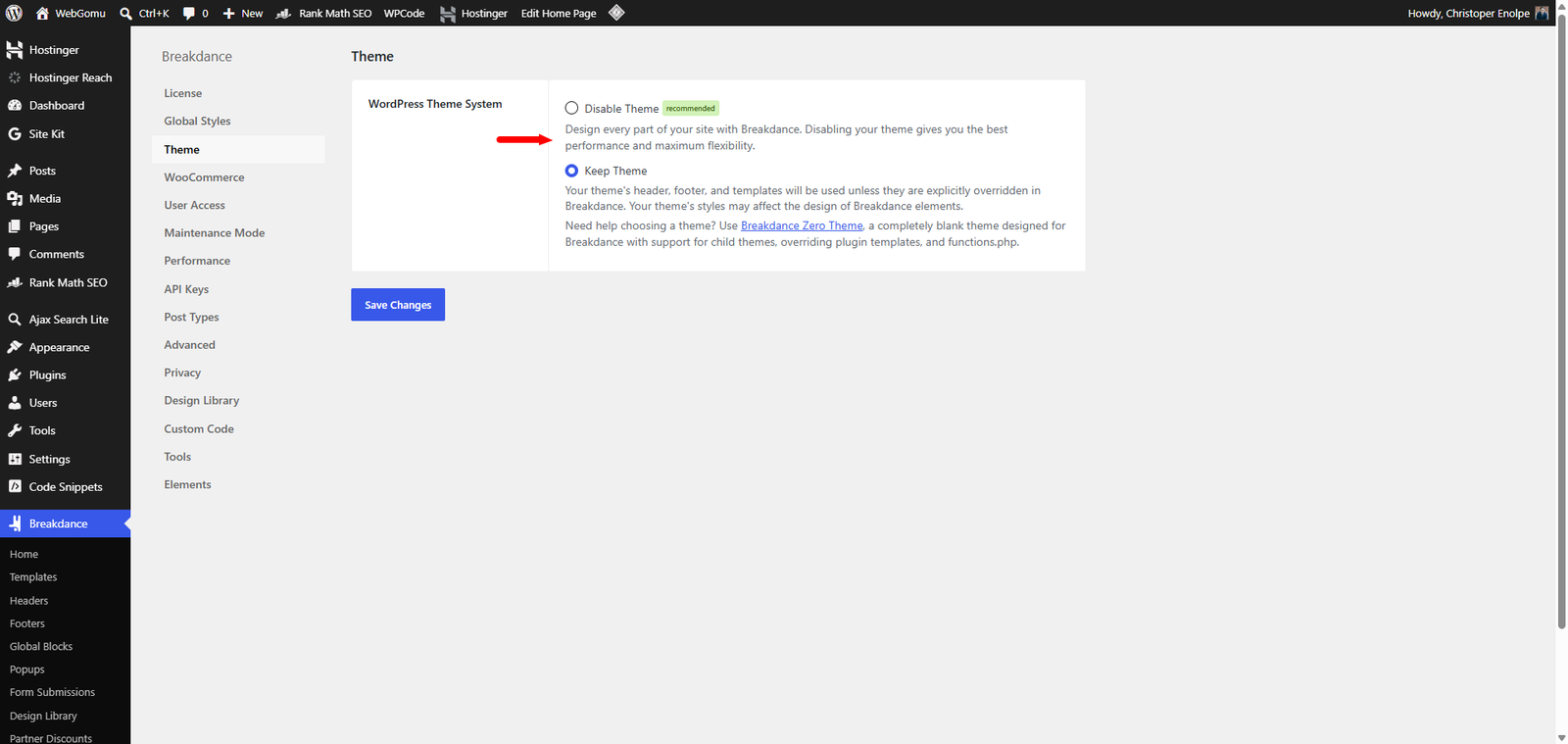
Task: Click the Pages icon in sidebar
Action: (x=15, y=226)
